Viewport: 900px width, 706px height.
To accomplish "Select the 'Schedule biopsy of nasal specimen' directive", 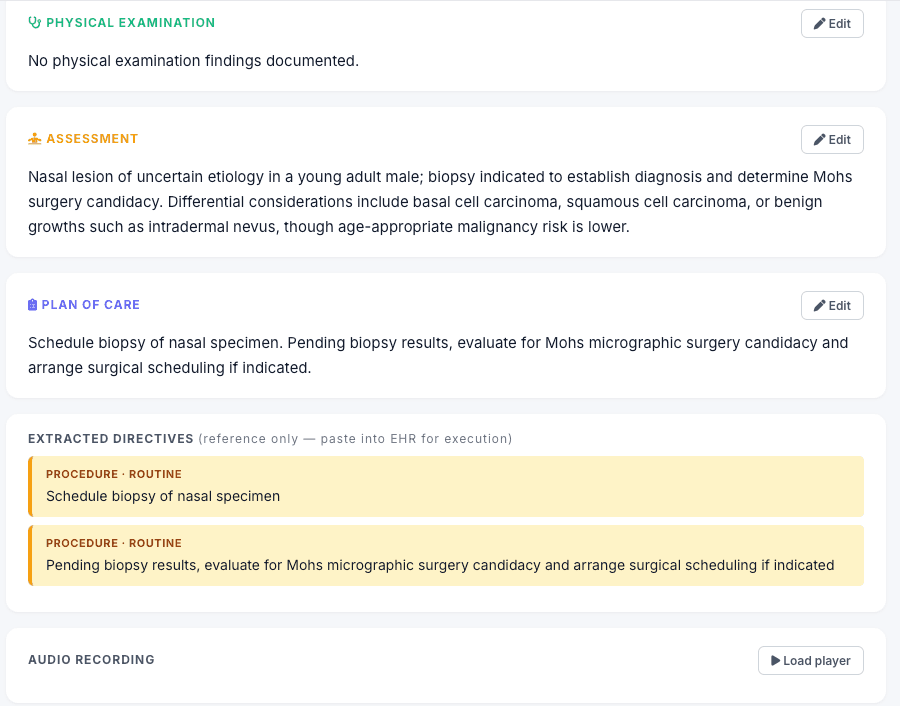I will (446, 487).
